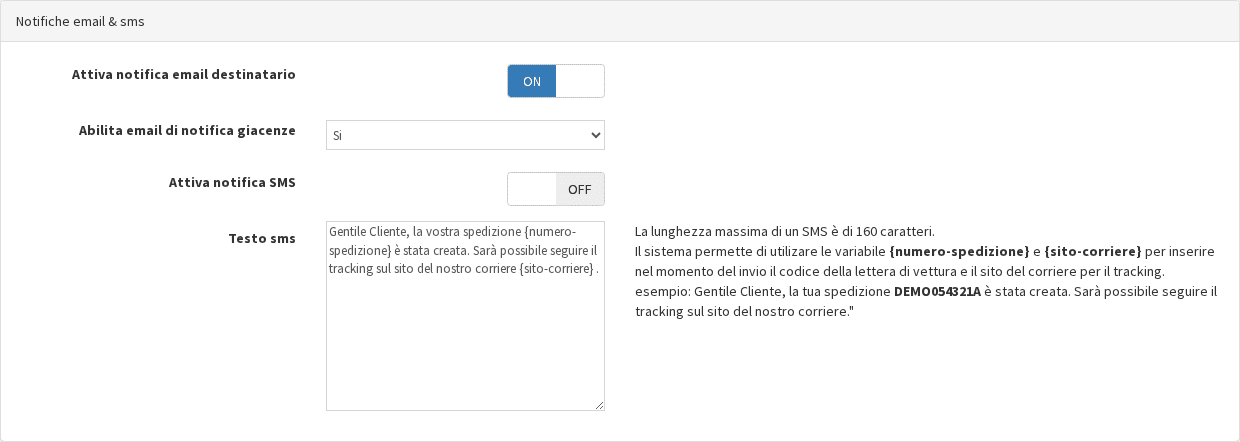Click the bold '{numero-spedizione}' variable in help text
Image resolution: width=1240 pixels, height=442 pixels.
(959, 251)
